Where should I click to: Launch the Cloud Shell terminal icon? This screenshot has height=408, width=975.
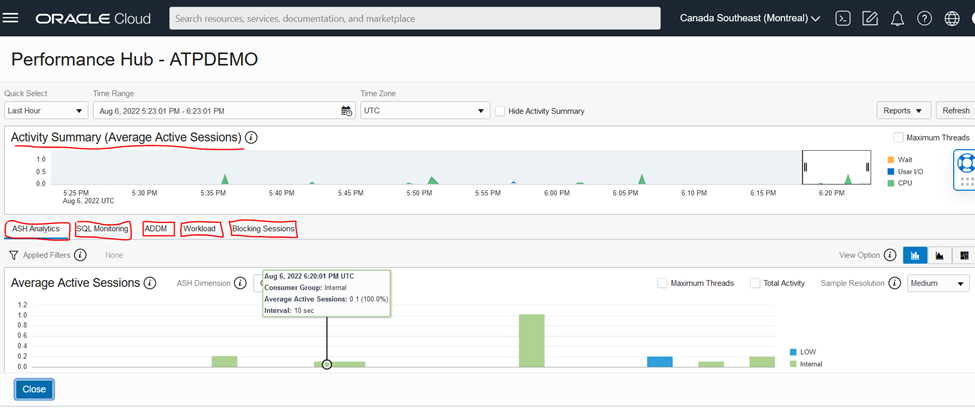843,19
